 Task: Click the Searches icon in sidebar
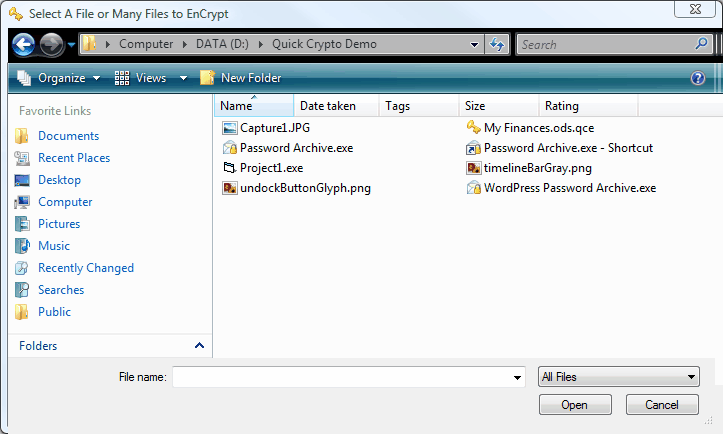[22, 290]
